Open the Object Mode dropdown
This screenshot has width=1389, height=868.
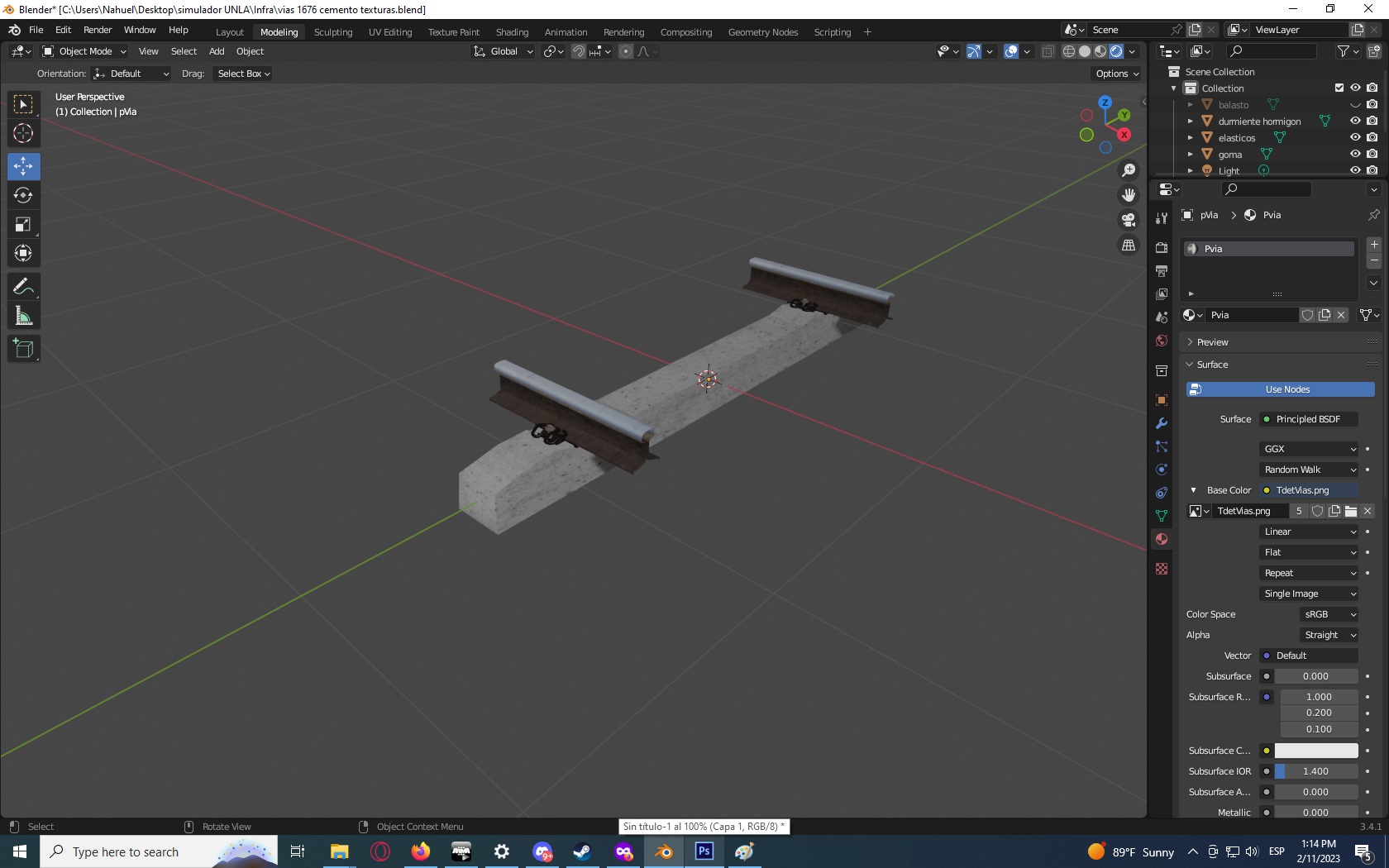pos(84,51)
